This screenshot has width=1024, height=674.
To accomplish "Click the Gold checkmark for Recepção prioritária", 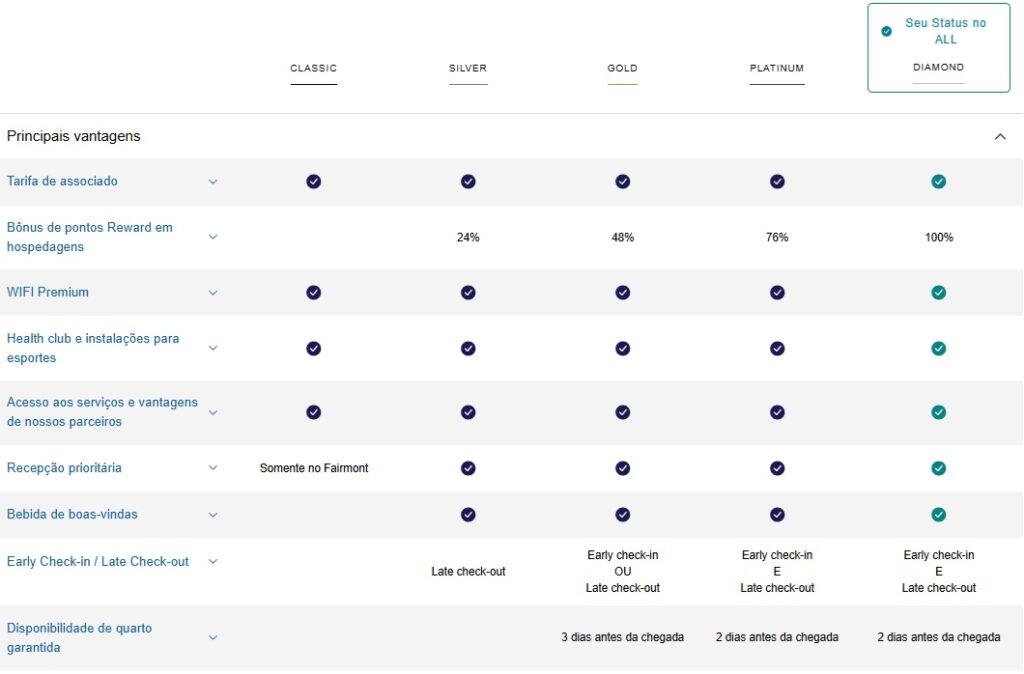I will pyautogui.click(x=623, y=468).
